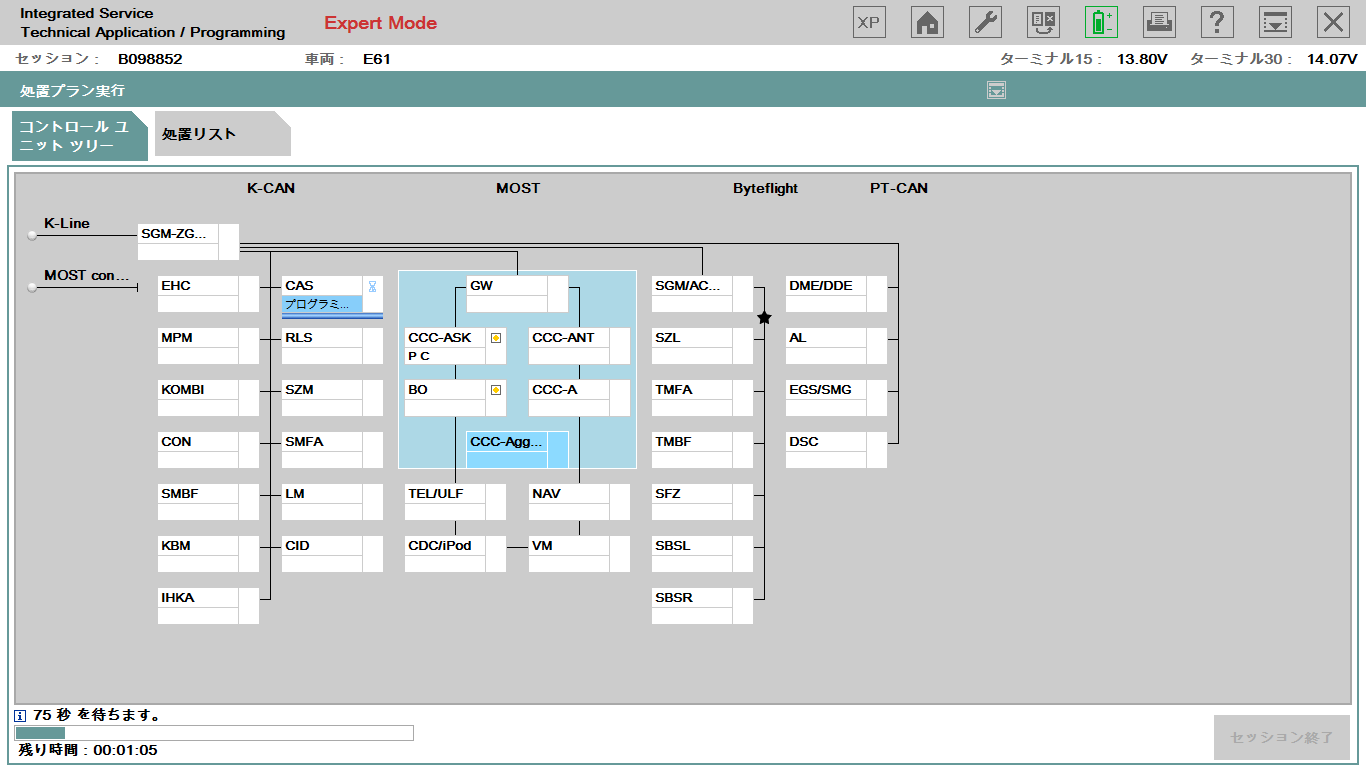Select the TMBF control unit
Screen dimensions: 1366x768
(x=702, y=450)
